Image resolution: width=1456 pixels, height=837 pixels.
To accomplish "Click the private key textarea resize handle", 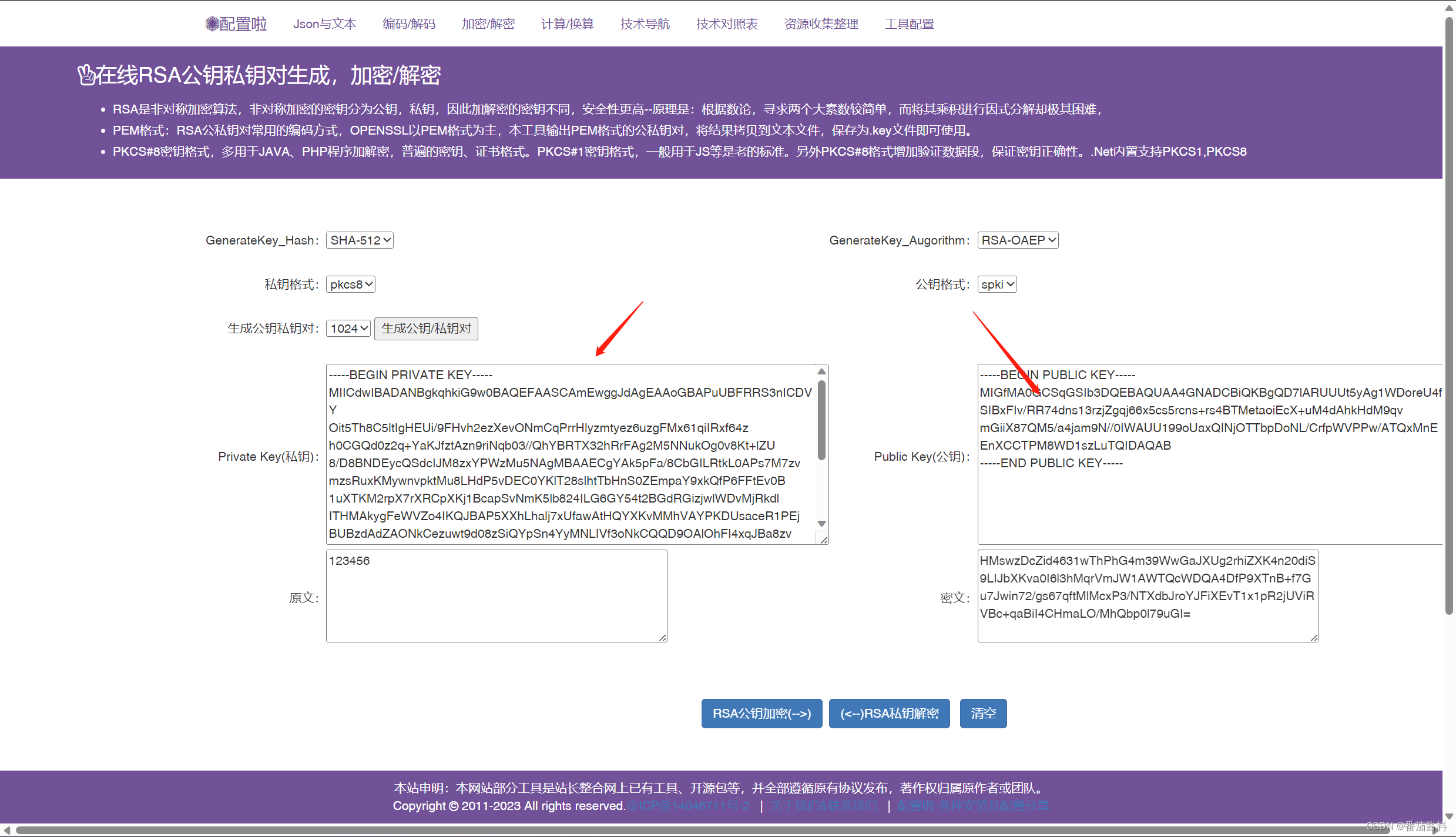I will tap(824, 540).
